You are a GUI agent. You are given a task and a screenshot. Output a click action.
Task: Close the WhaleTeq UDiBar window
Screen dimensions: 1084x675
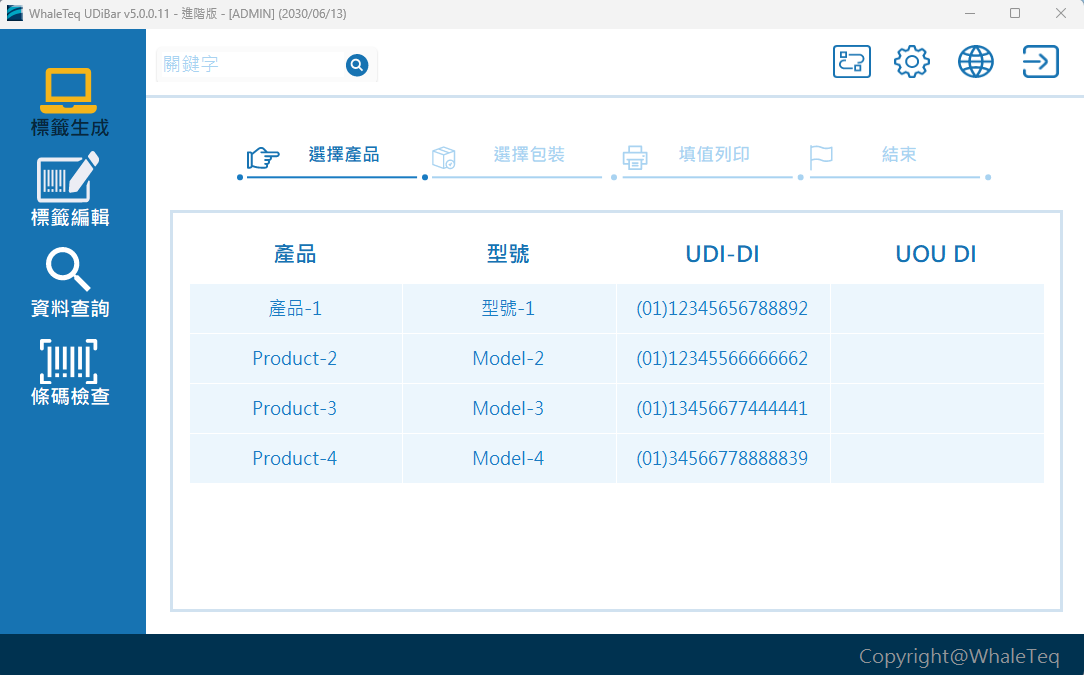[1060, 13]
